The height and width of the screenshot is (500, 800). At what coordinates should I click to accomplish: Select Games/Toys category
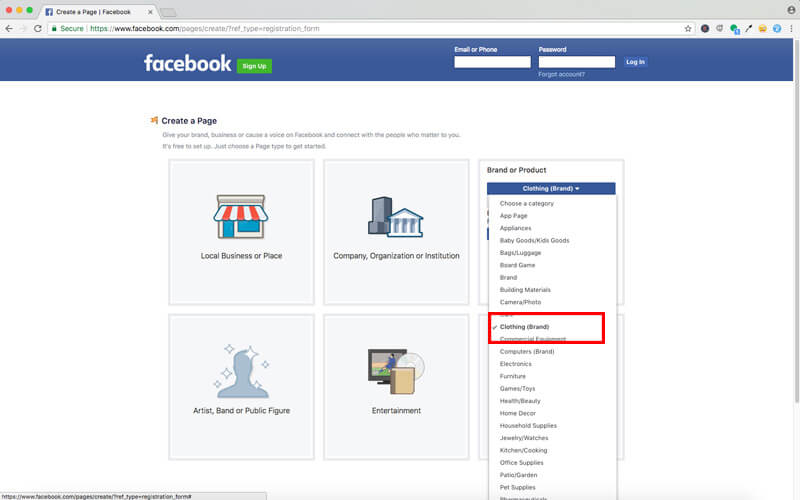(x=517, y=388)
